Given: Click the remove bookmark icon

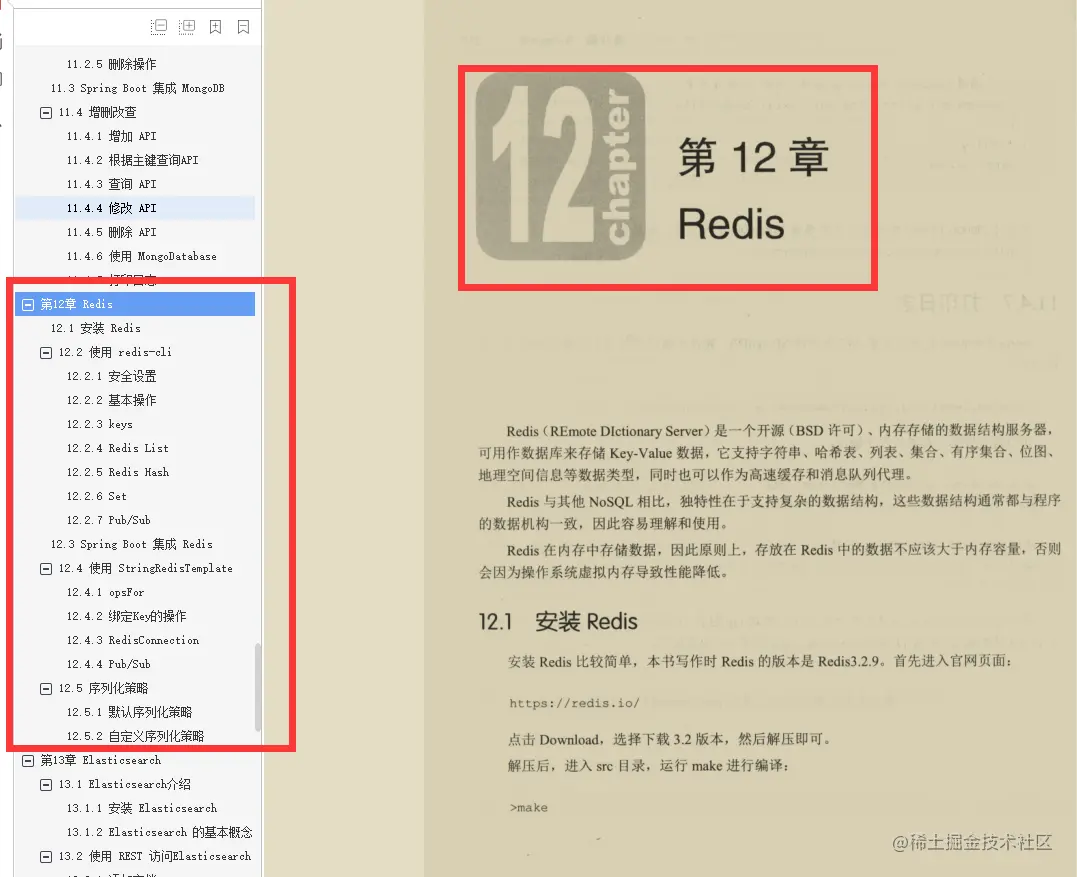Looking at the screenshot, I should coord(243,27).
